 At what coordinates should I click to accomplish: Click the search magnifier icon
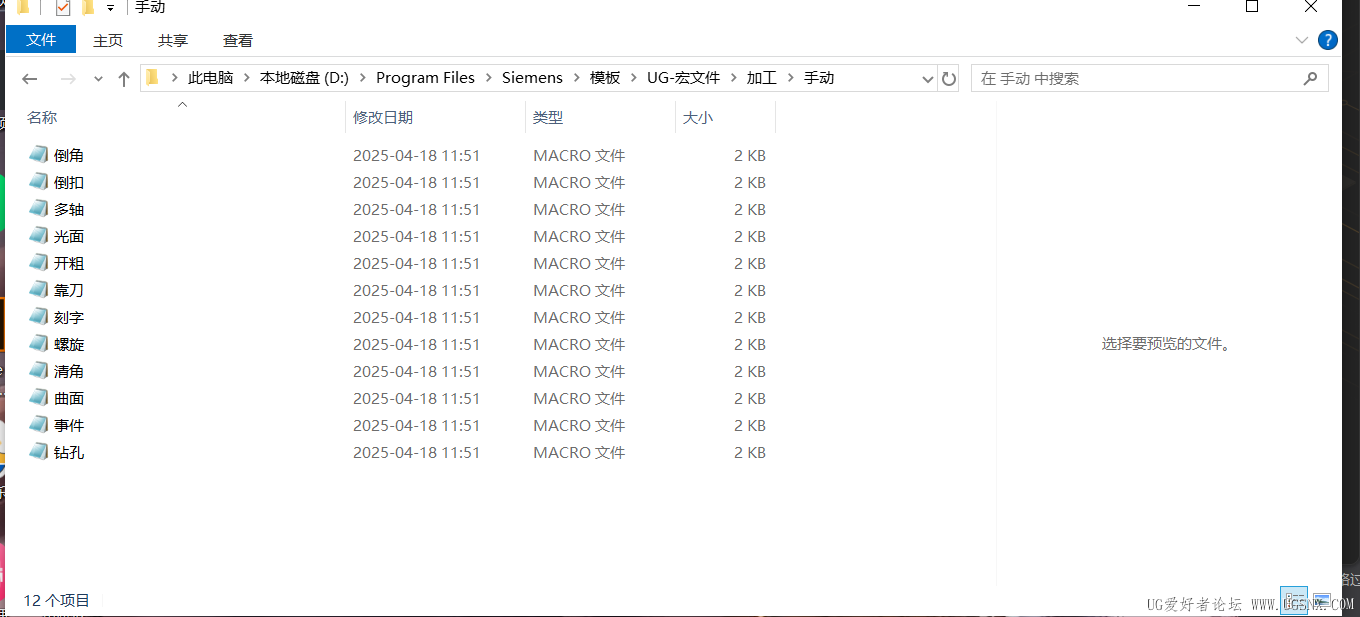pos(1311,77)
